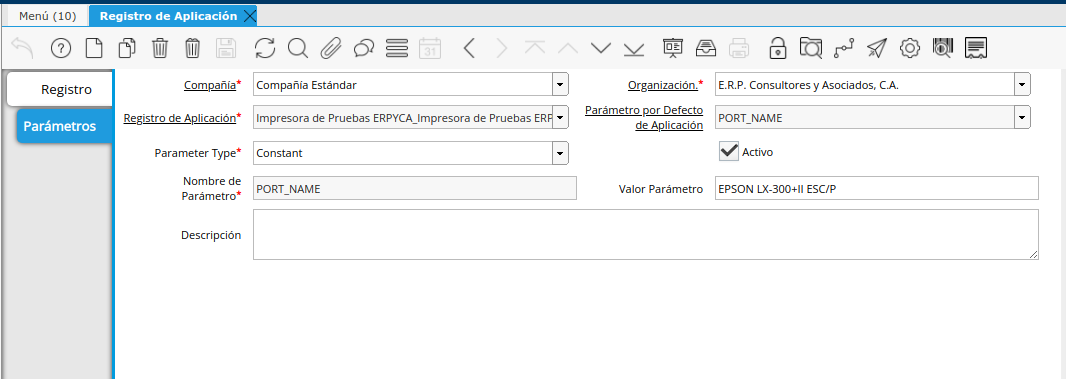Screen dimensions: 1066x379
Task: Open attachments with the paperclip icon
Action: (x=330, y=48)
